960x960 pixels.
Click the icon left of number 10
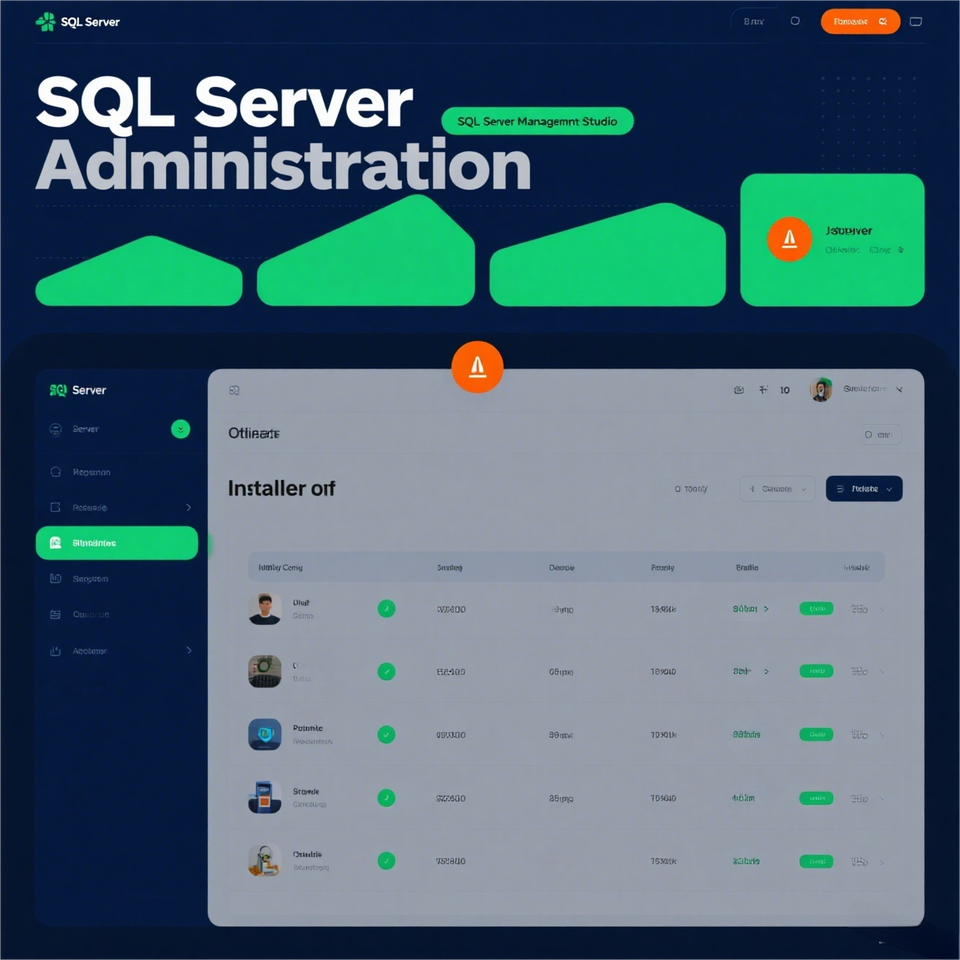click(x=763, y=389)
